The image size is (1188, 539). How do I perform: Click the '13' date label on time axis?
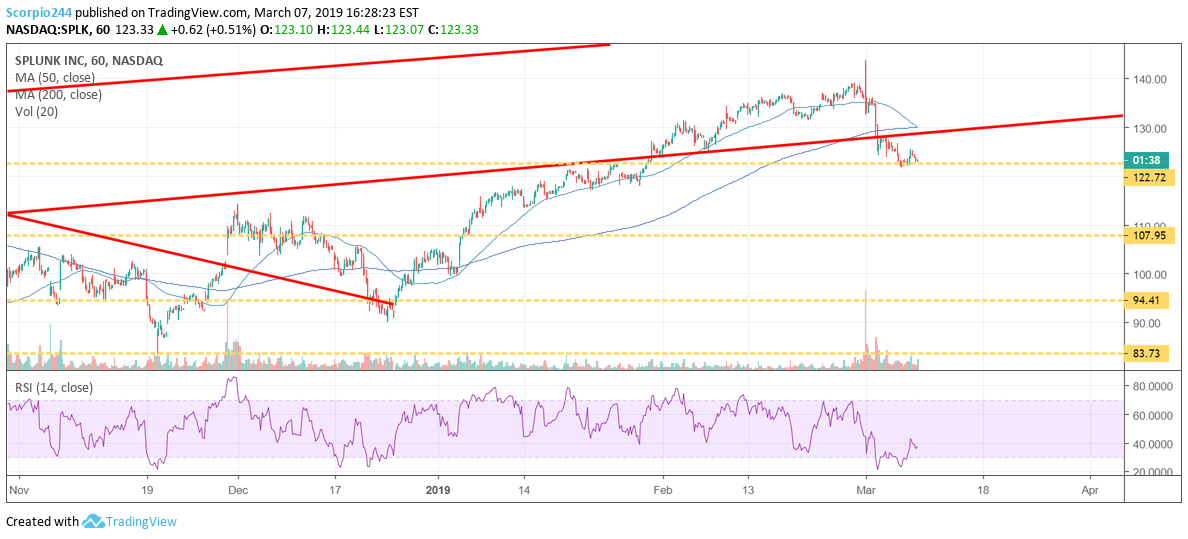pos(748,490)
